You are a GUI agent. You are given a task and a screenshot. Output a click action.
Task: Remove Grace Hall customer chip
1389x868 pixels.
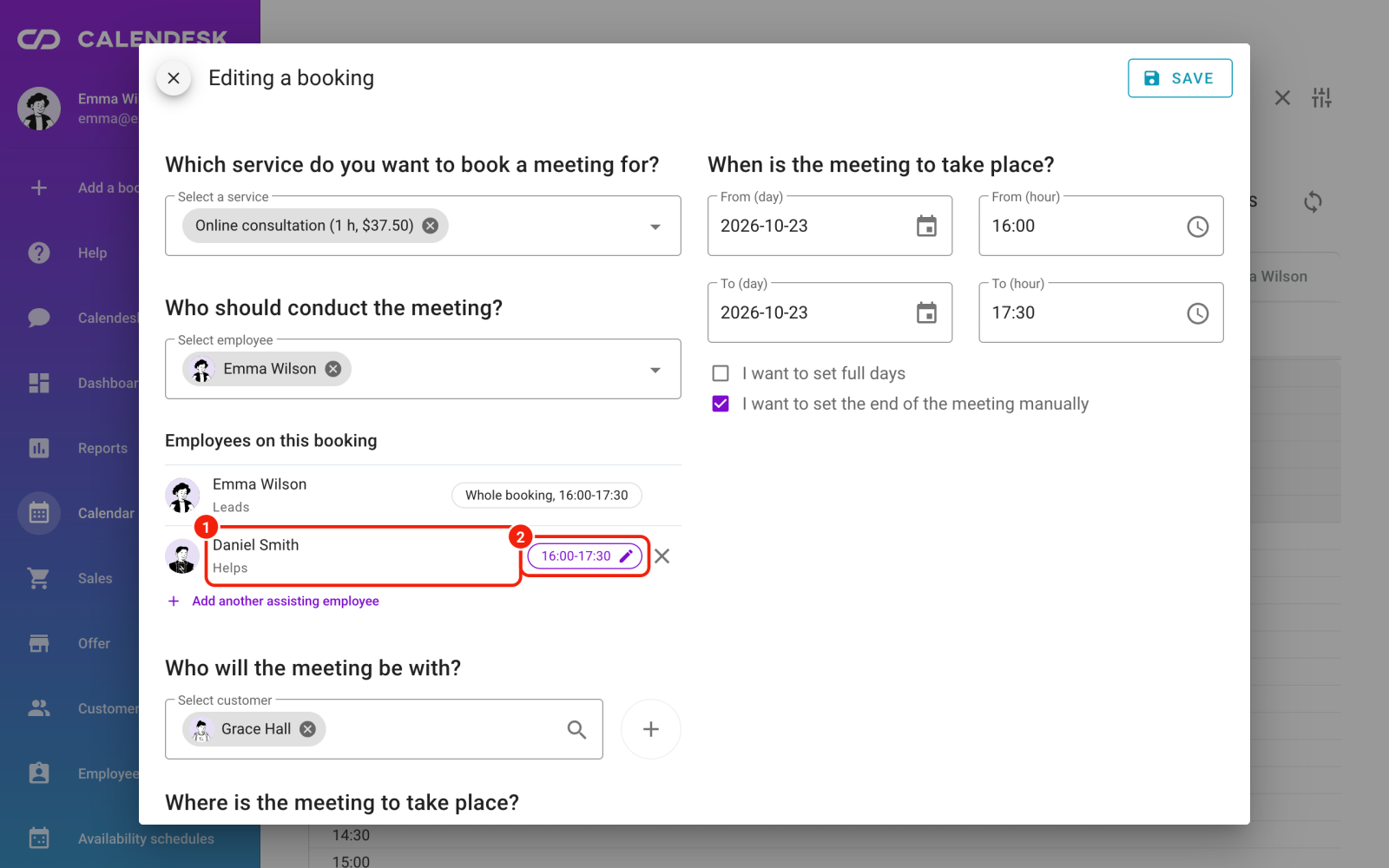pyautogui.click(x=307, y=729)
